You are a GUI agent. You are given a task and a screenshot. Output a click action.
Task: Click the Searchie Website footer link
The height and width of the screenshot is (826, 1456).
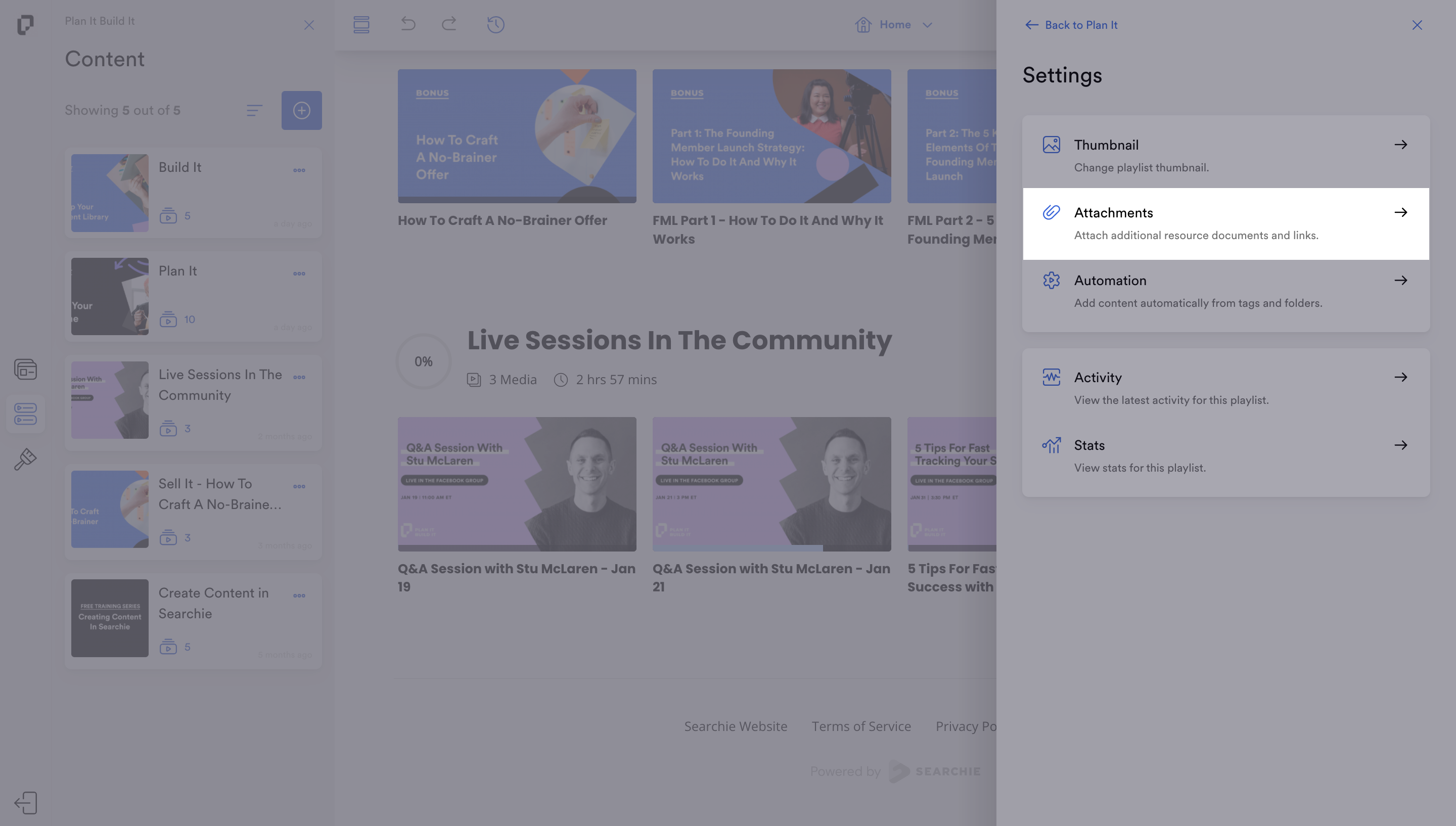(736, 726)
